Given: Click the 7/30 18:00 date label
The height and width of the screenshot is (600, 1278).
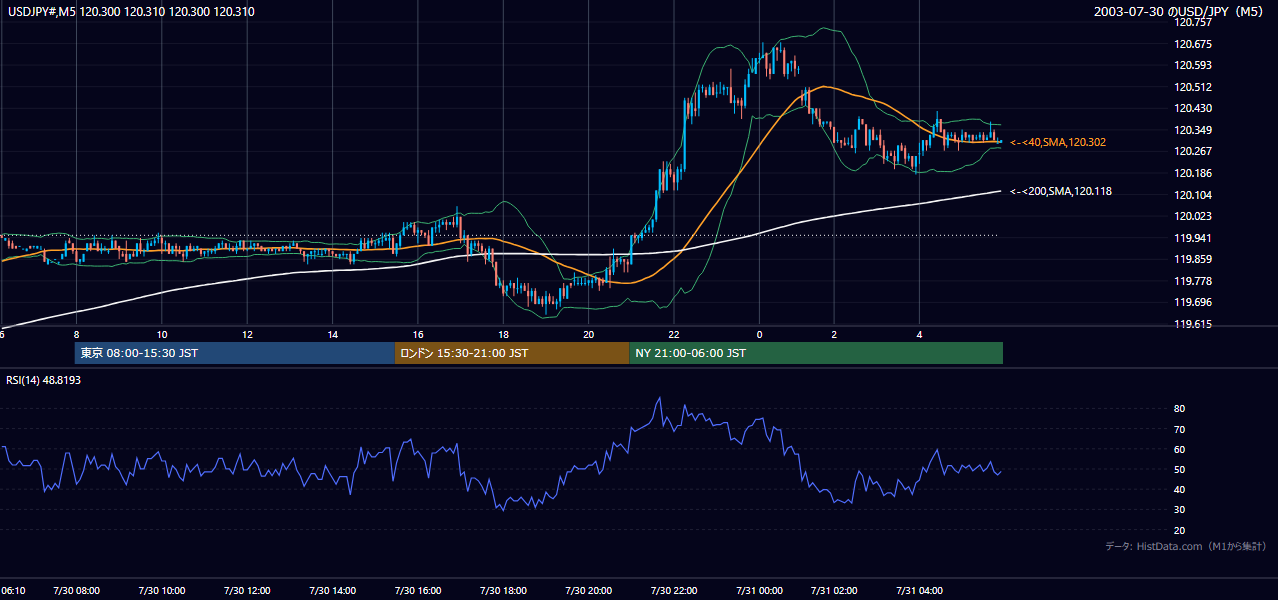Looking at the screenshot, I should pyautogui.click(x=503, y=591).
